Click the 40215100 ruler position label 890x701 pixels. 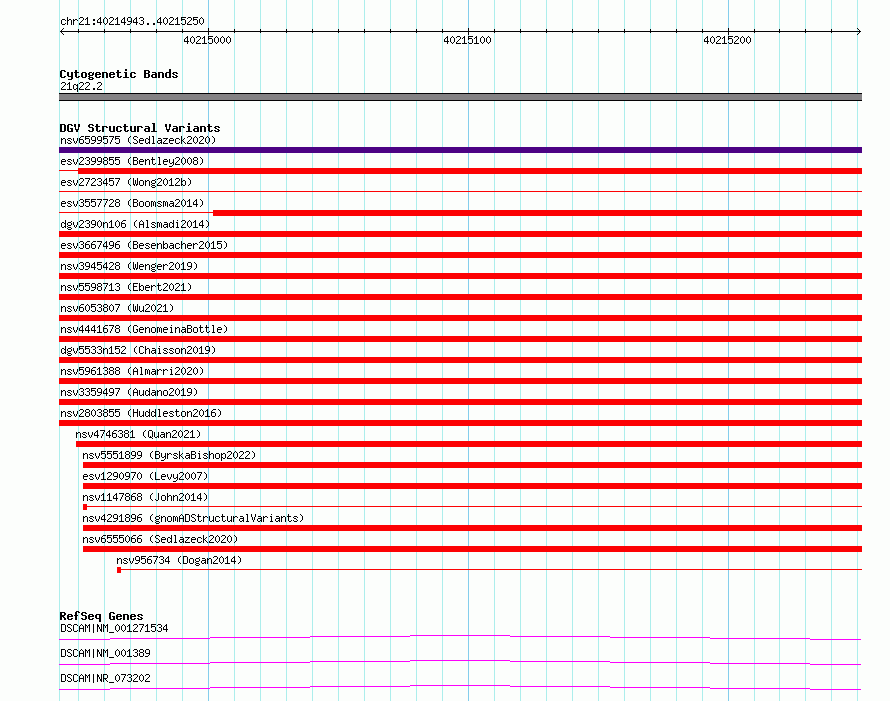click(x=467, y=40)
